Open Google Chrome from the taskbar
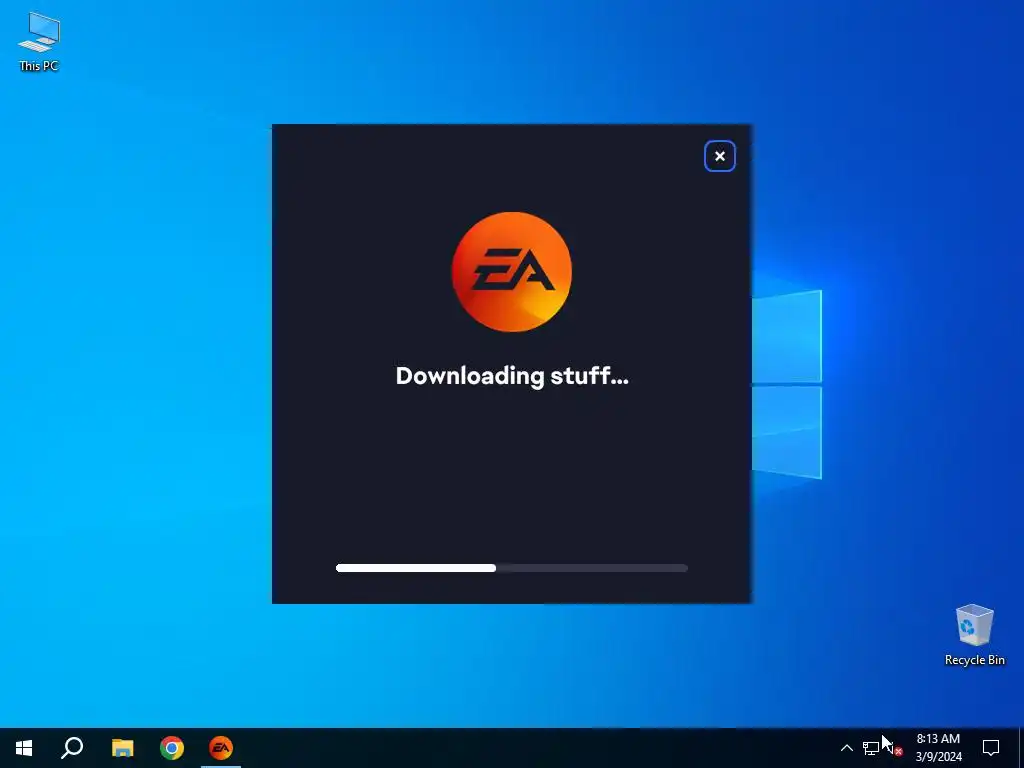This screenshot has height=768, width=1024. 172,748
